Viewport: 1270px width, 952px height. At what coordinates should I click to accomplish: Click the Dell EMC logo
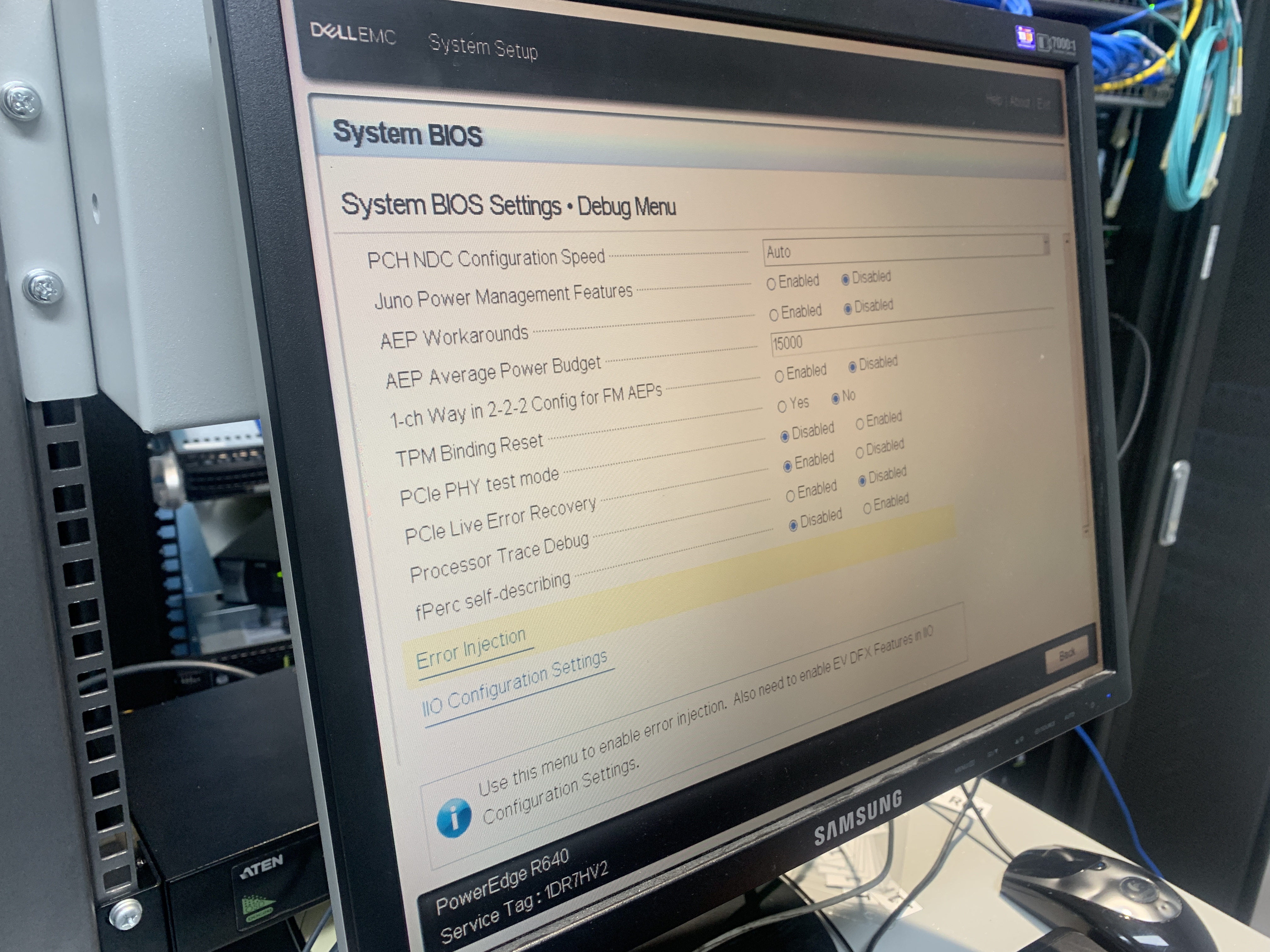click(352, 33)
